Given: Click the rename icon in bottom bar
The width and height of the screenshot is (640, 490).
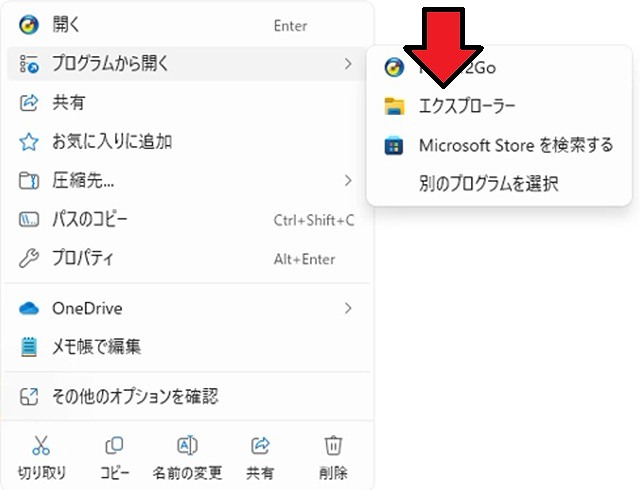Looking at the screenshot, I should pos(187,445).
